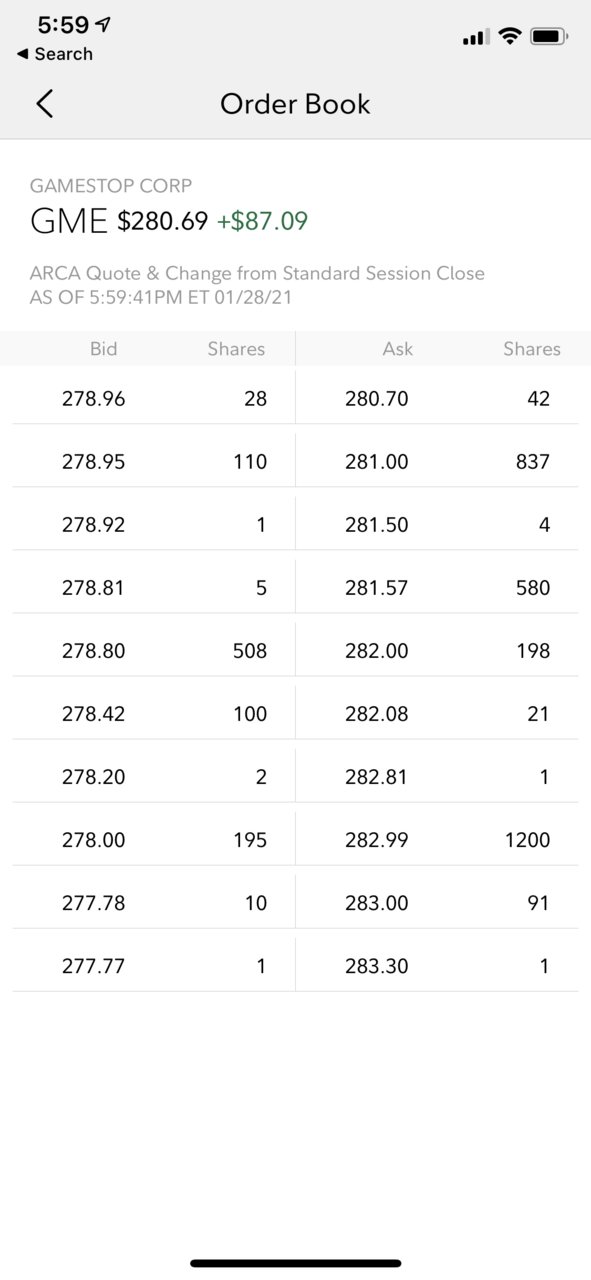Tap the home indicator bar
The image size is (591, 1280).
(295, 1264)
